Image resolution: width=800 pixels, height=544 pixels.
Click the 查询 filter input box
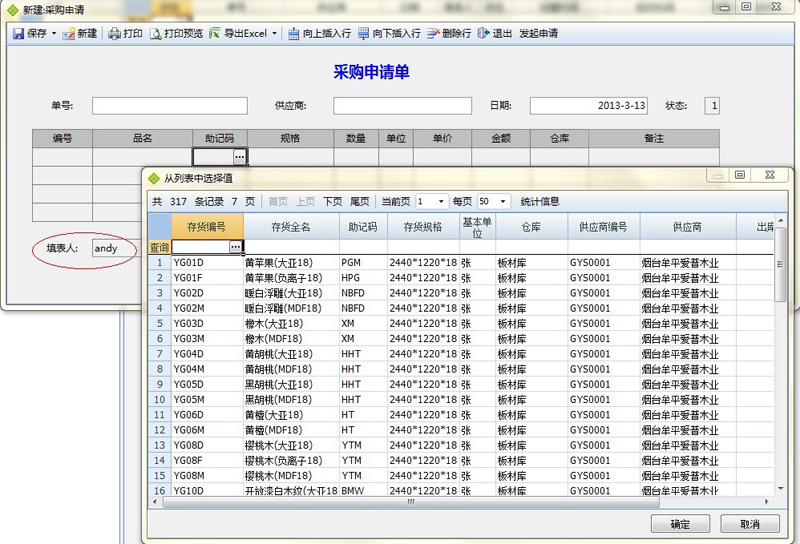click(x=201, y=247)
